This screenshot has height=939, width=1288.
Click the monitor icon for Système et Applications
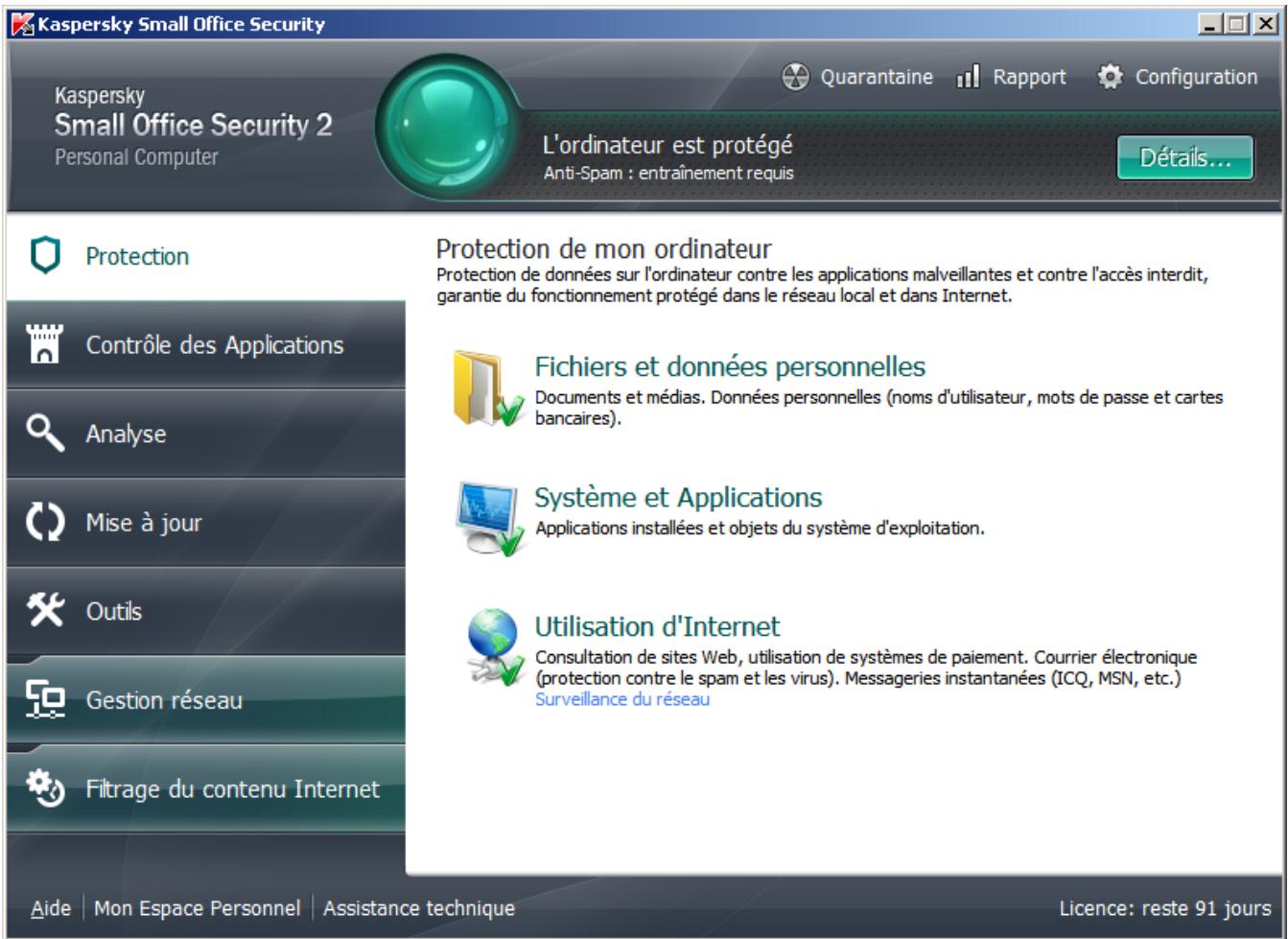coord(489,519)
